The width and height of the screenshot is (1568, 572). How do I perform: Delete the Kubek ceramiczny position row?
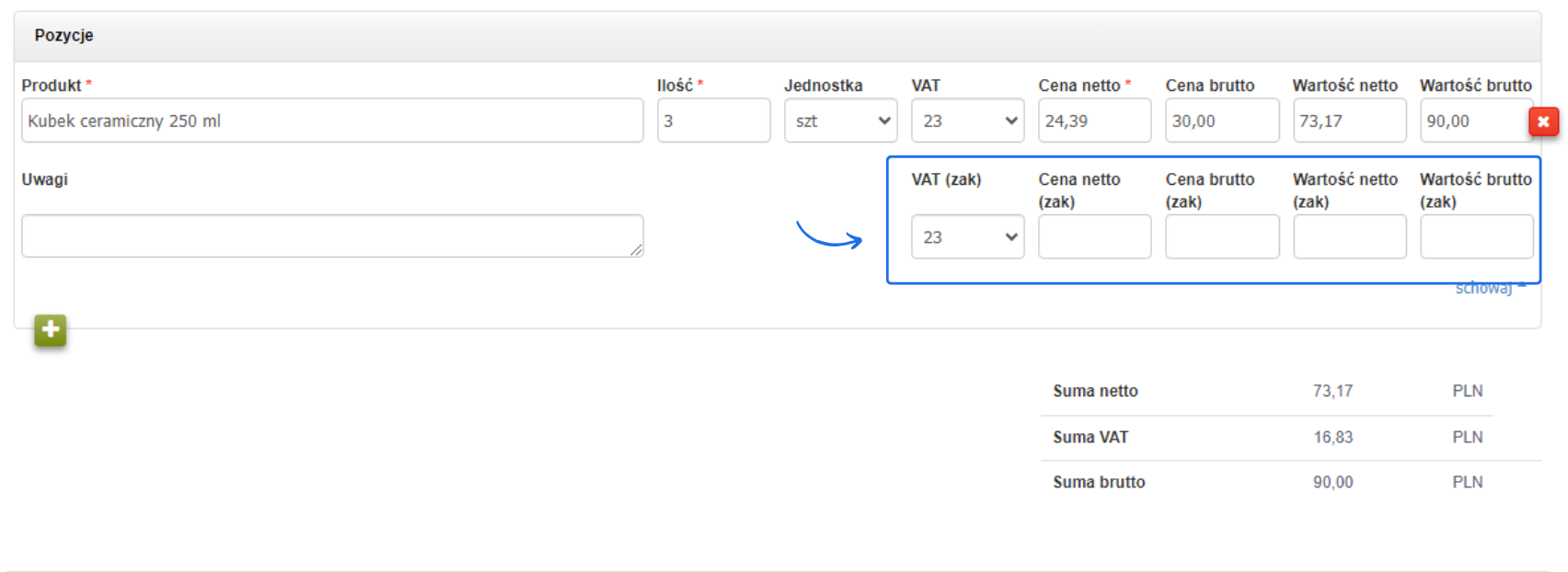click(1543, 121)
